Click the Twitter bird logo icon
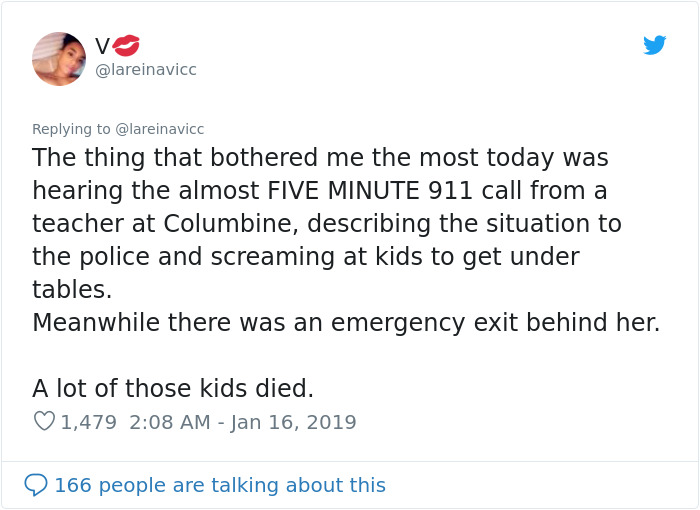This screenshot has height=510, width=700. [655, 45]
